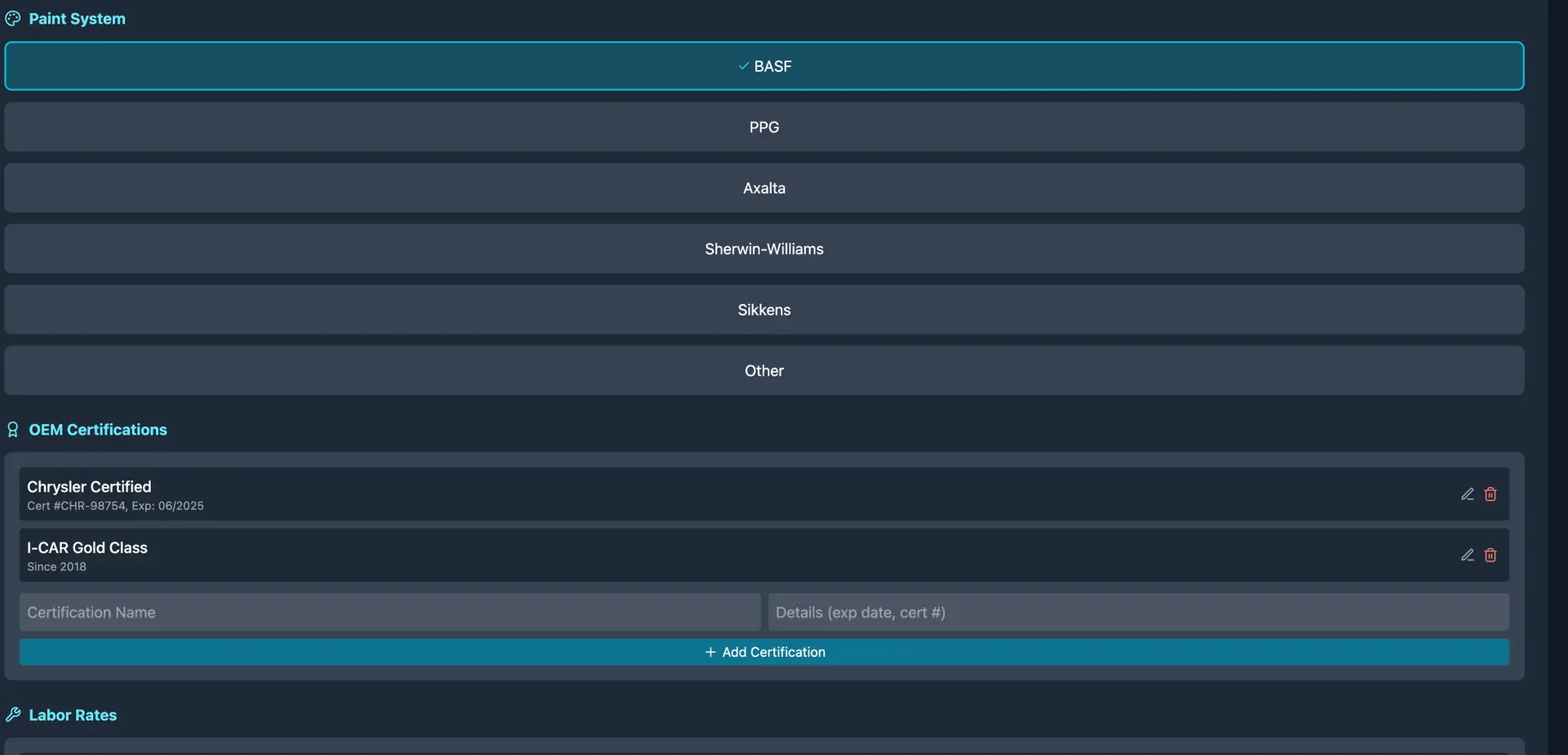Edit the I-CAR Gold Class entry

click(1467, 555)
